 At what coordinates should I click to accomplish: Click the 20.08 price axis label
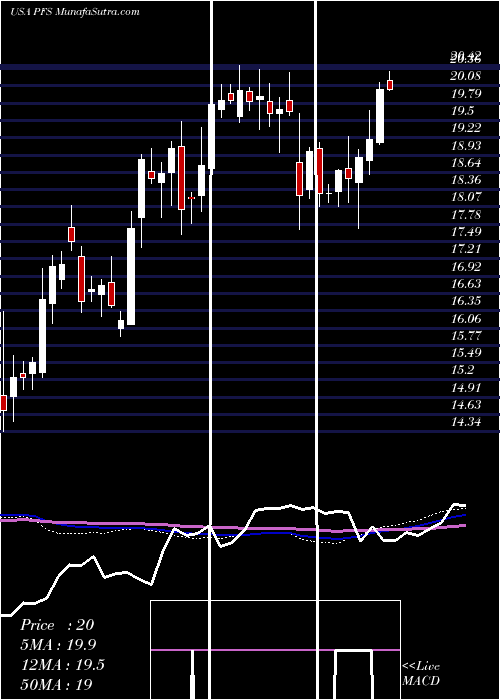pos(466,76)
